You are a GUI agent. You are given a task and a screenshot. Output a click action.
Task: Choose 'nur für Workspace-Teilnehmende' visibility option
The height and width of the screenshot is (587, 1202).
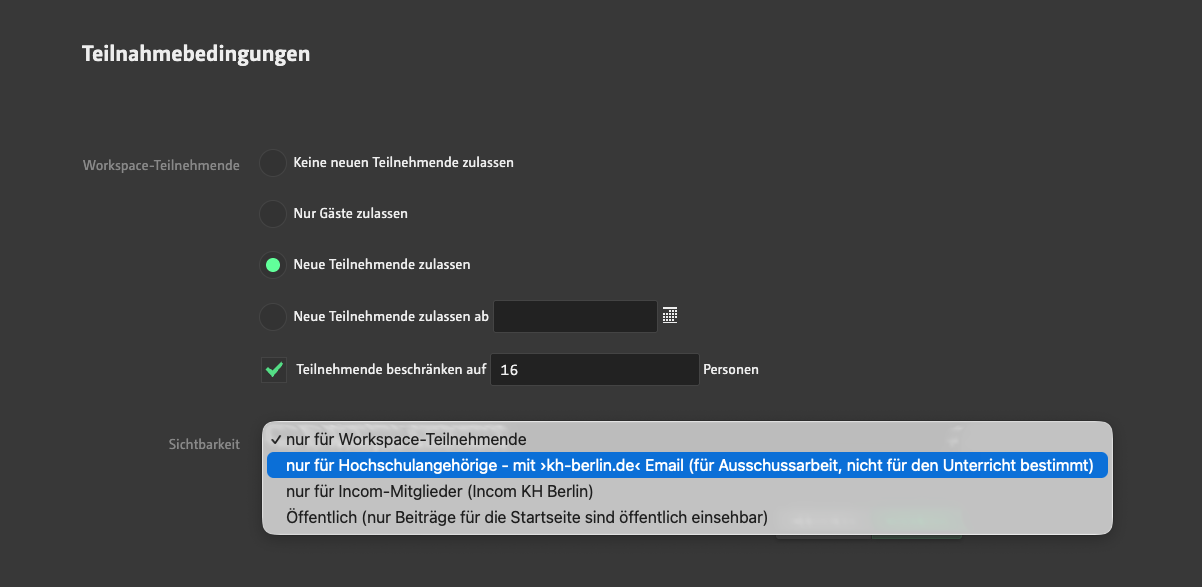(687, 439)
